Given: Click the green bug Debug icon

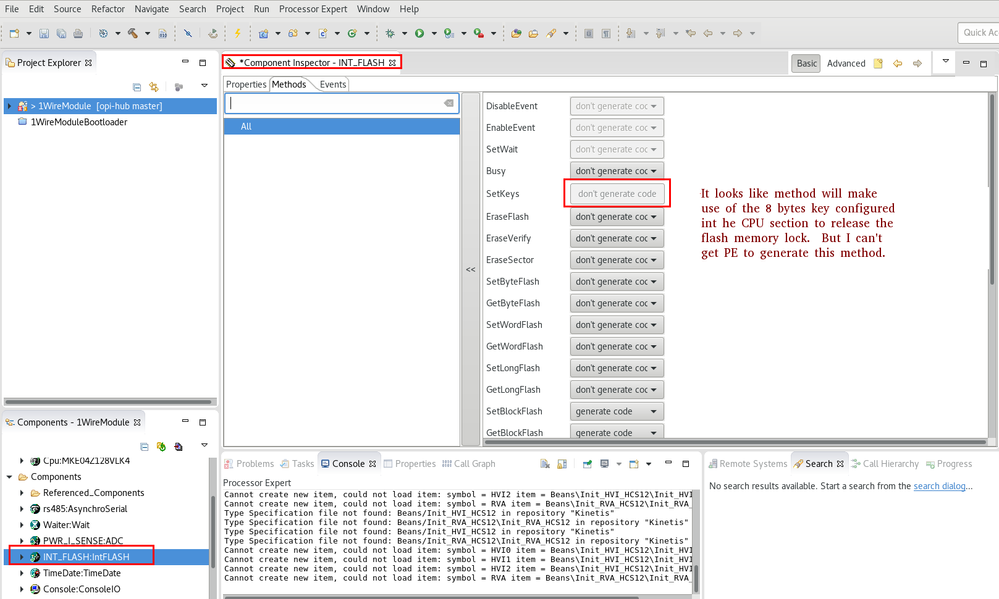Looking at the screenshot, I should coord(390,33).
